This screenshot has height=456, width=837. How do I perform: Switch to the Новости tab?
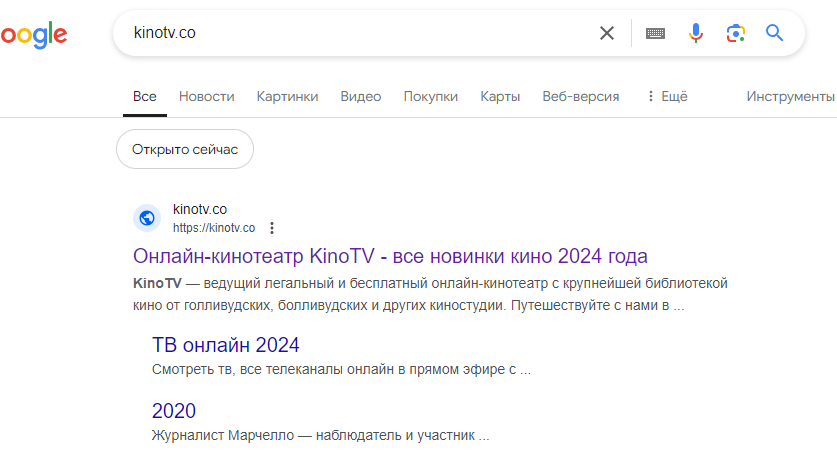click(x=206, y=97)
